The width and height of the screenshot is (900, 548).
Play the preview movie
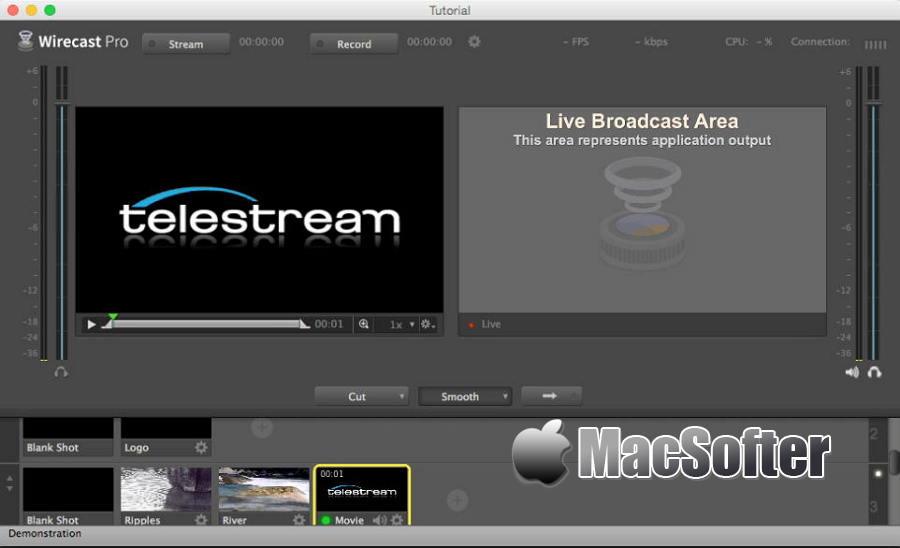[91, 324]
